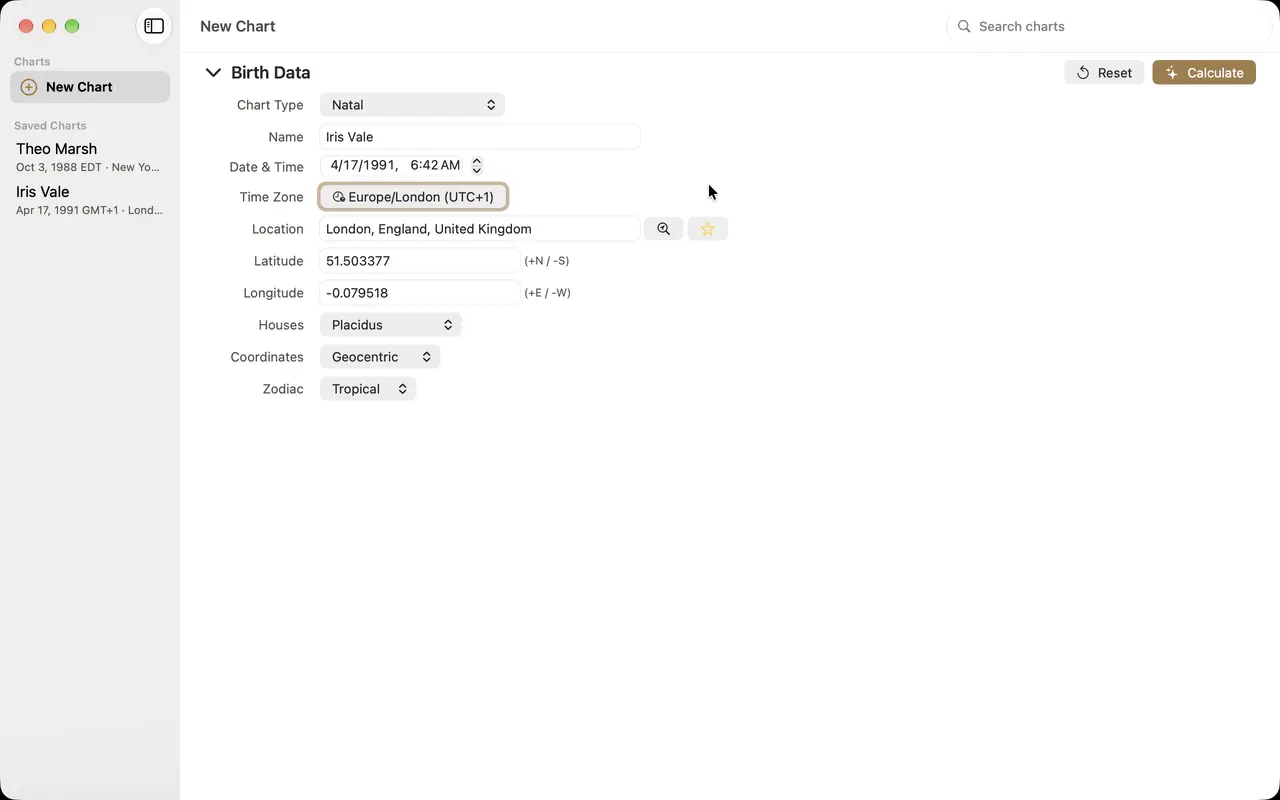1280x800 pixels.
Task: Open saved chart Theo Marsh
Action: (90, 157)
